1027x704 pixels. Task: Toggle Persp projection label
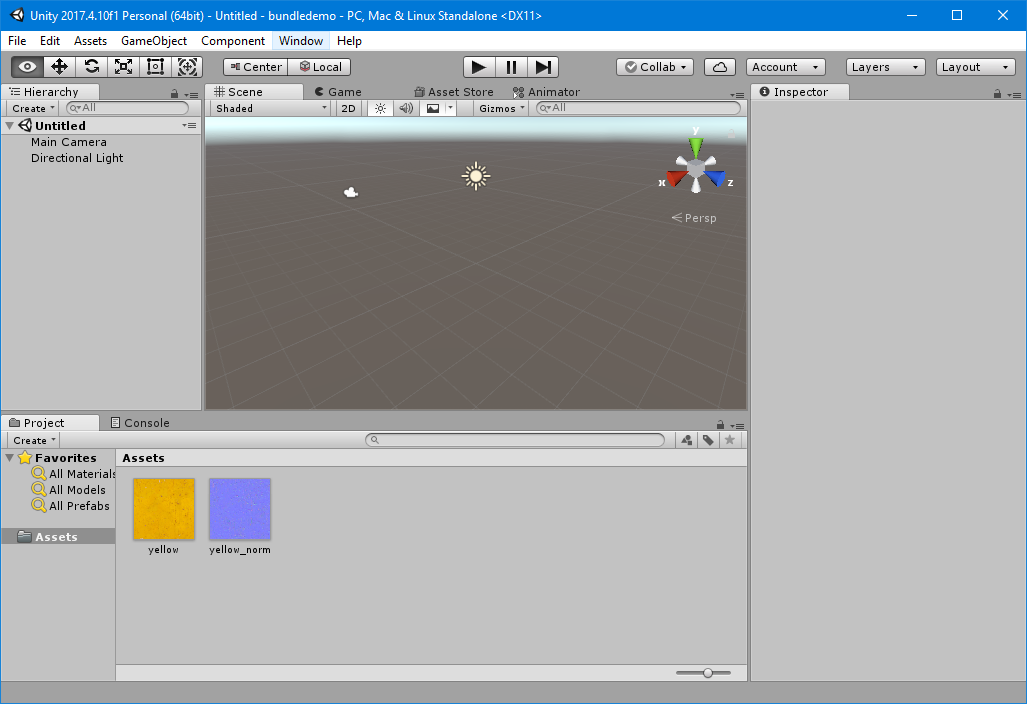[694, 218]
